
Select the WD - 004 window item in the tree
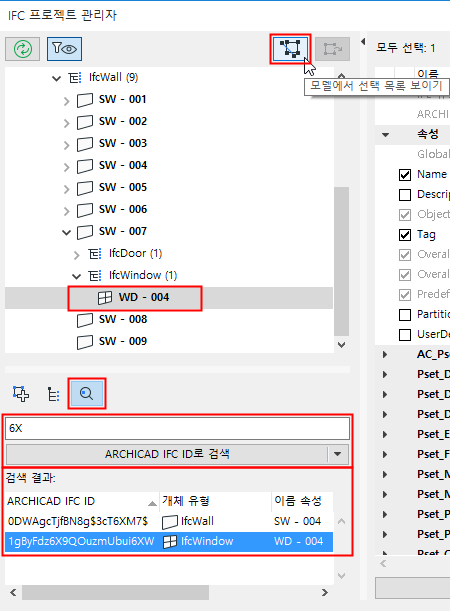[169, 297]
